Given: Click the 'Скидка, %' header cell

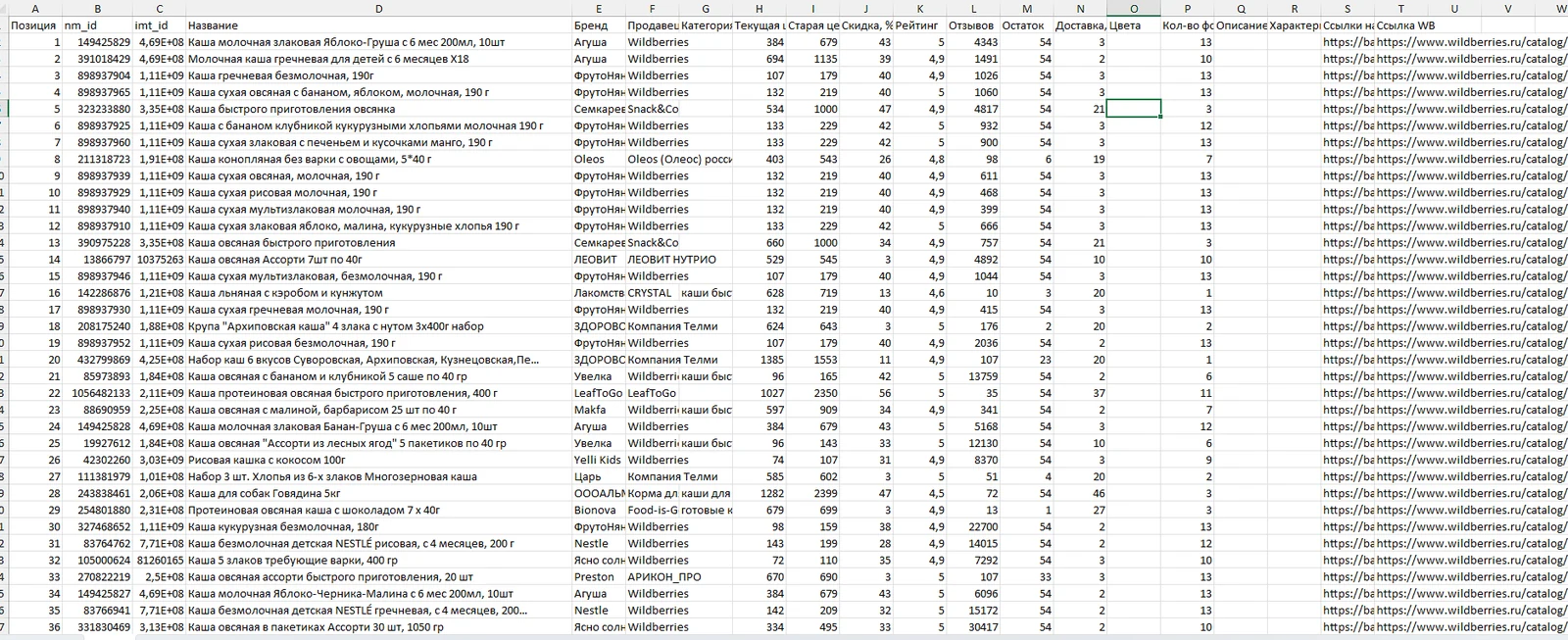Looking at the screenshot, I should point(866,25).
